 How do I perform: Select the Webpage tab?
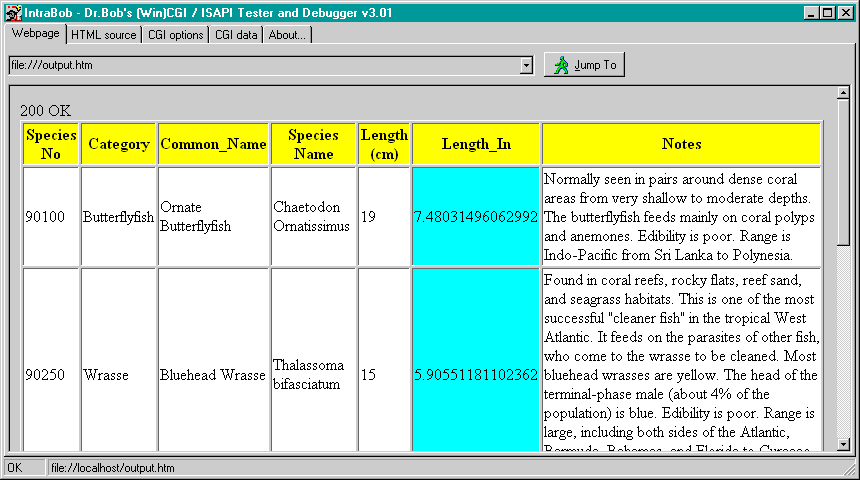coord(35,34)
